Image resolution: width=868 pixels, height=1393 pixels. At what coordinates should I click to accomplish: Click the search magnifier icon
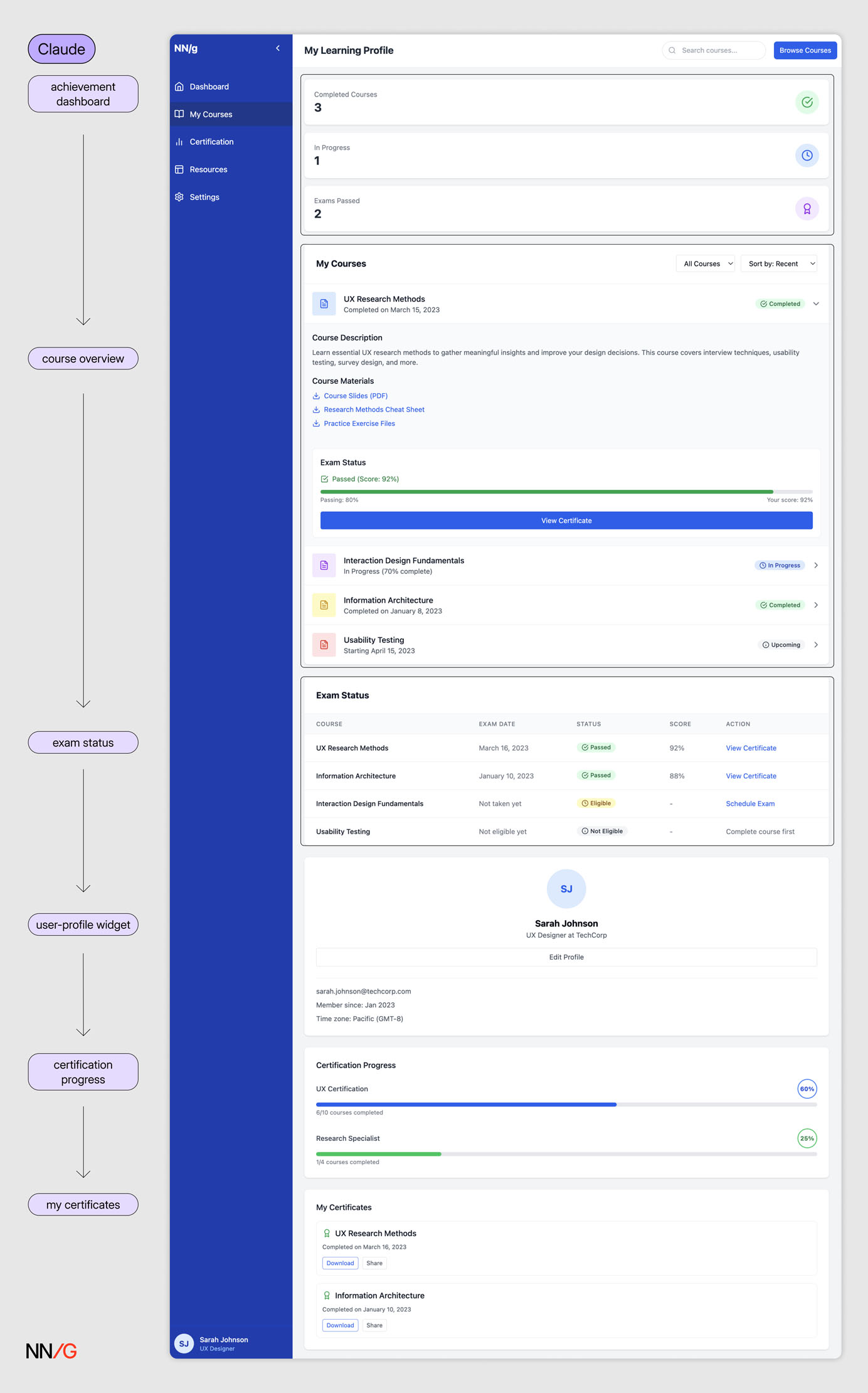[x=672, y=50]
